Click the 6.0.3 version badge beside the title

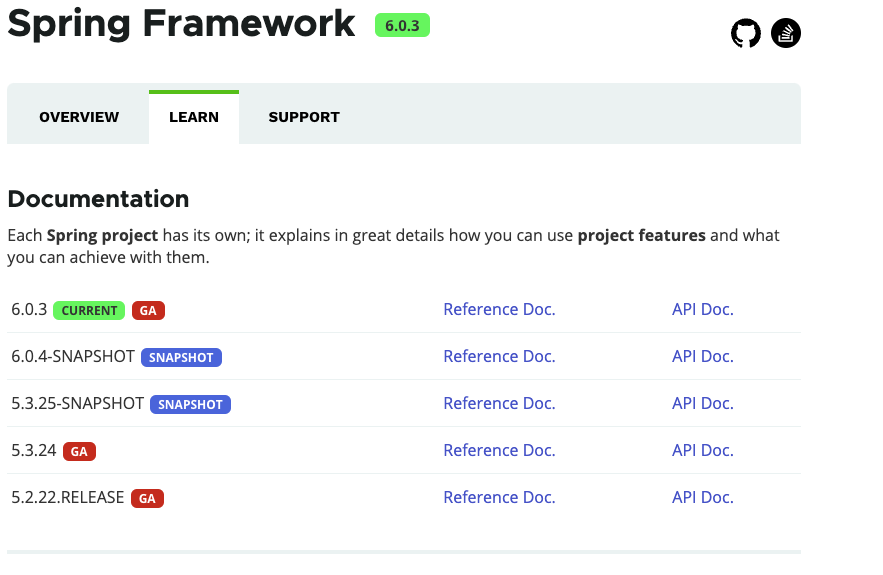click(x=402, y=25)
